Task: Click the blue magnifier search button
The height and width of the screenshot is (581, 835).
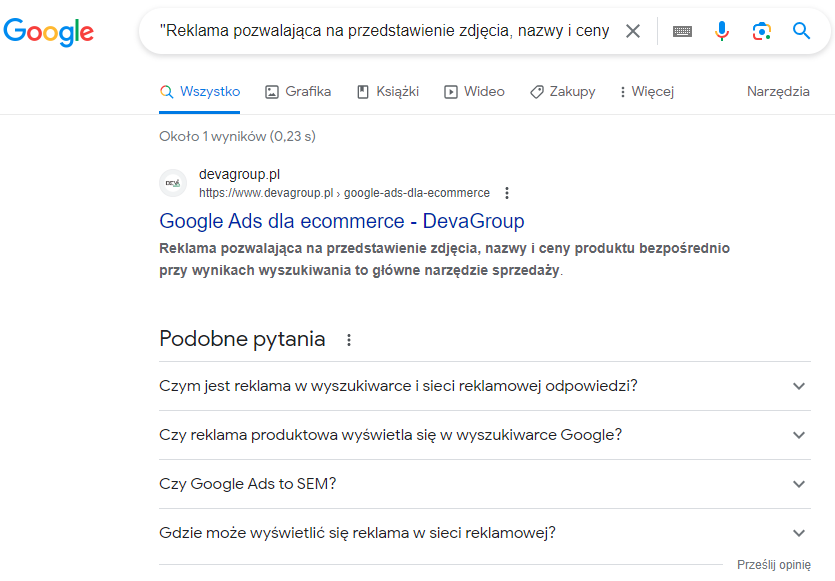Action: pos(801,31)
